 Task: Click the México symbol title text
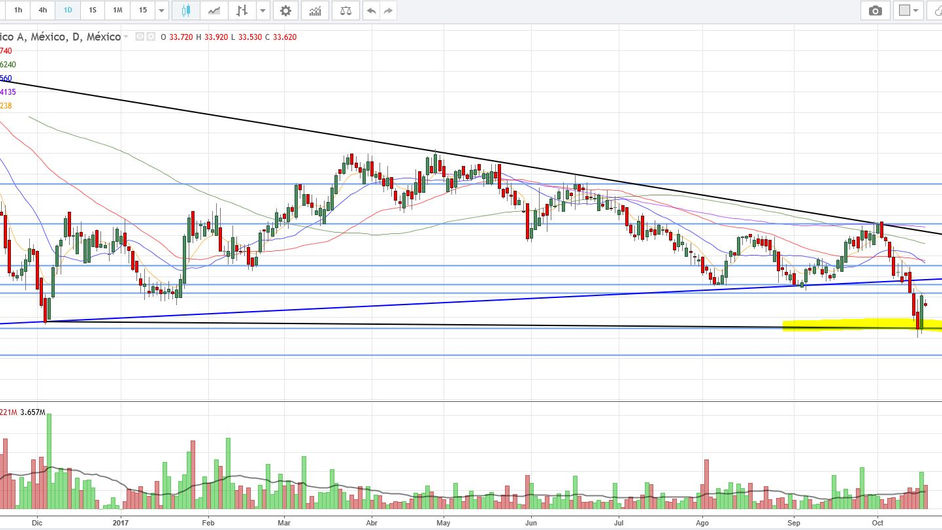click(x=61, y=37)
